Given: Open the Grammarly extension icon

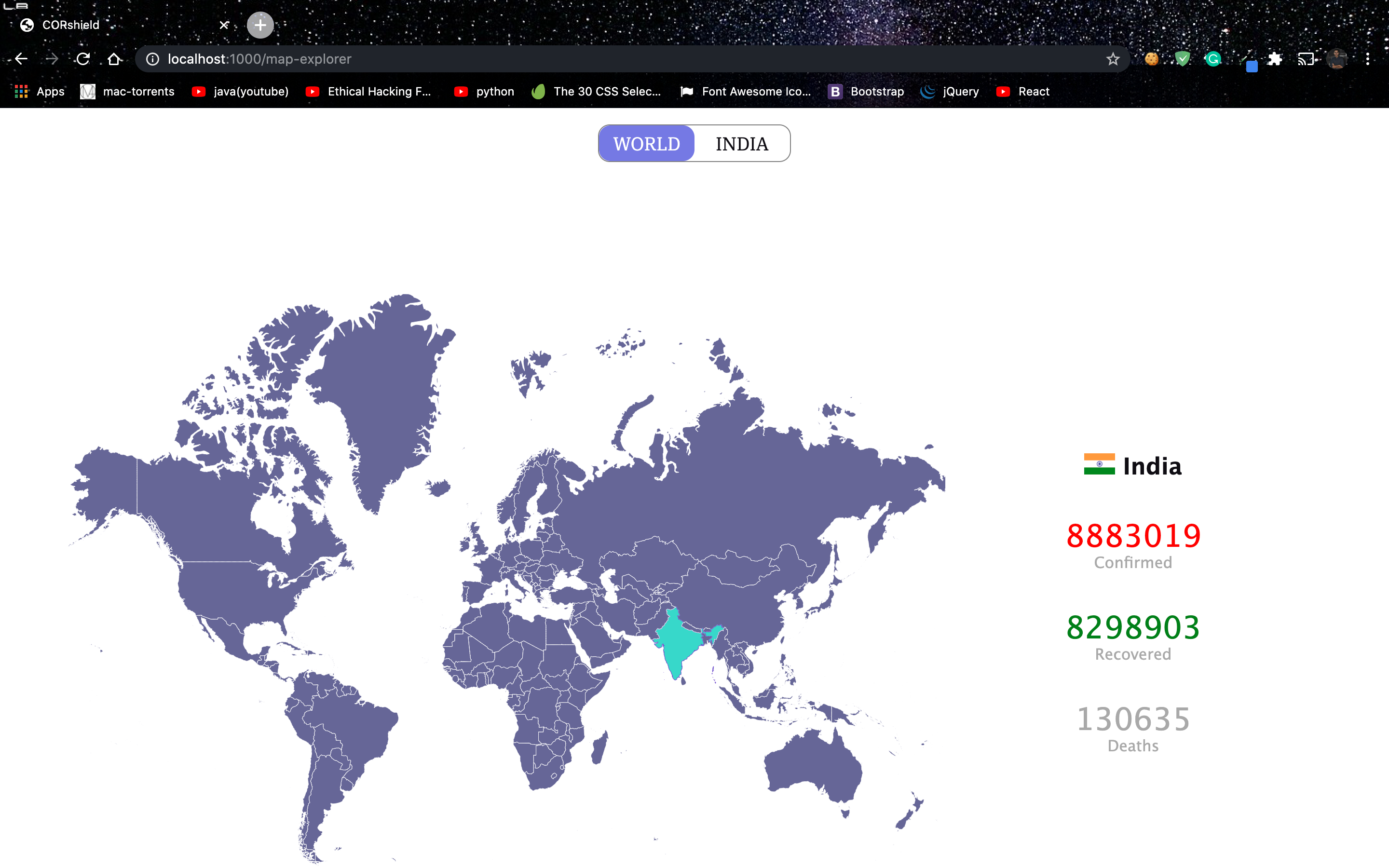Looking at the screenshot, I should pyautogui.click(x=1213, y=59).
